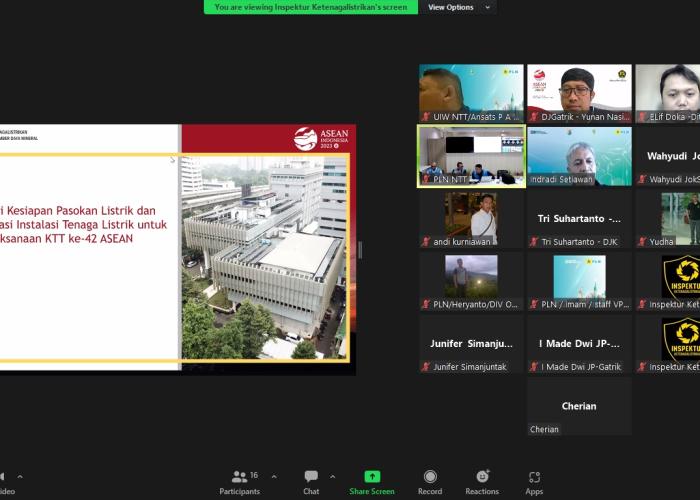Start recording with the Record icon
Image resolution: width=700 pixels, height=500 pixels.
click(x=430, y=481)
